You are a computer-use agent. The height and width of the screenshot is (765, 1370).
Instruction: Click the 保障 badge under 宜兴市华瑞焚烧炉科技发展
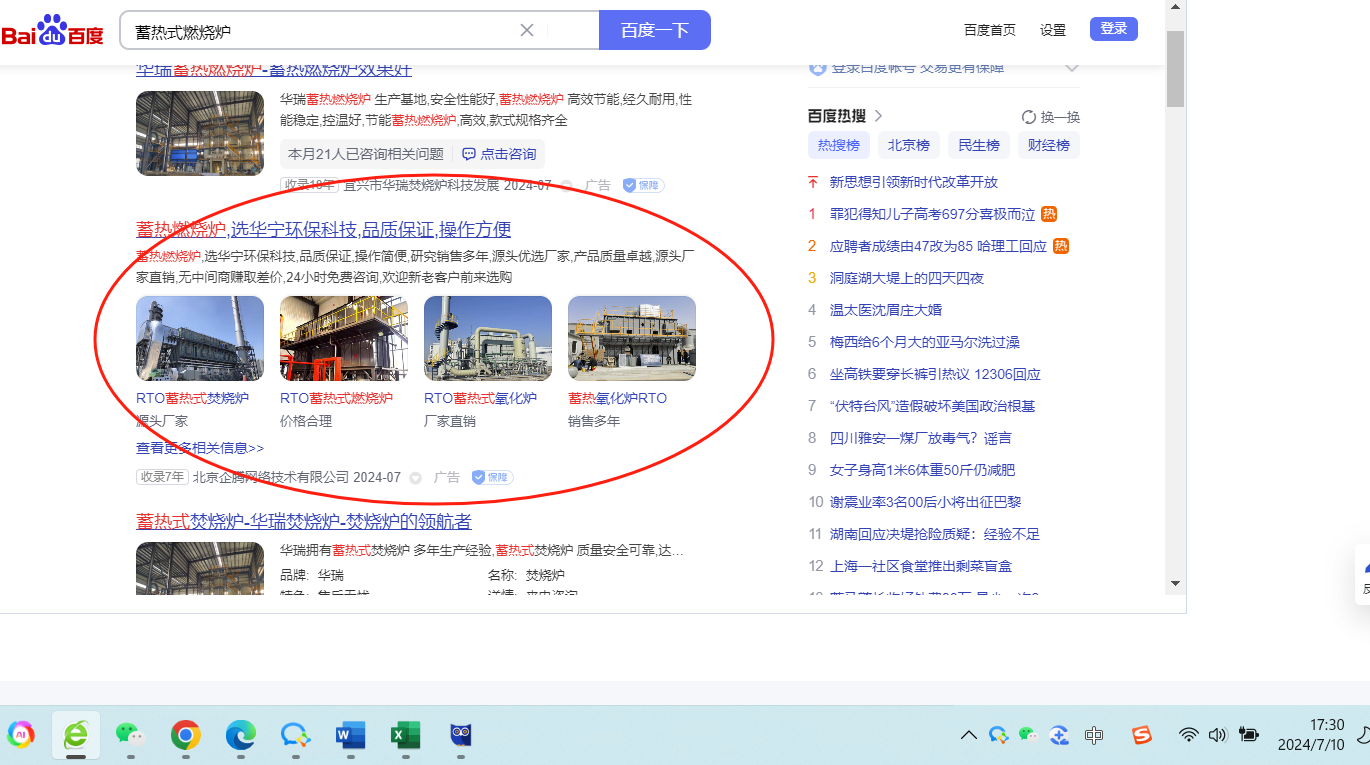[643, 185]
